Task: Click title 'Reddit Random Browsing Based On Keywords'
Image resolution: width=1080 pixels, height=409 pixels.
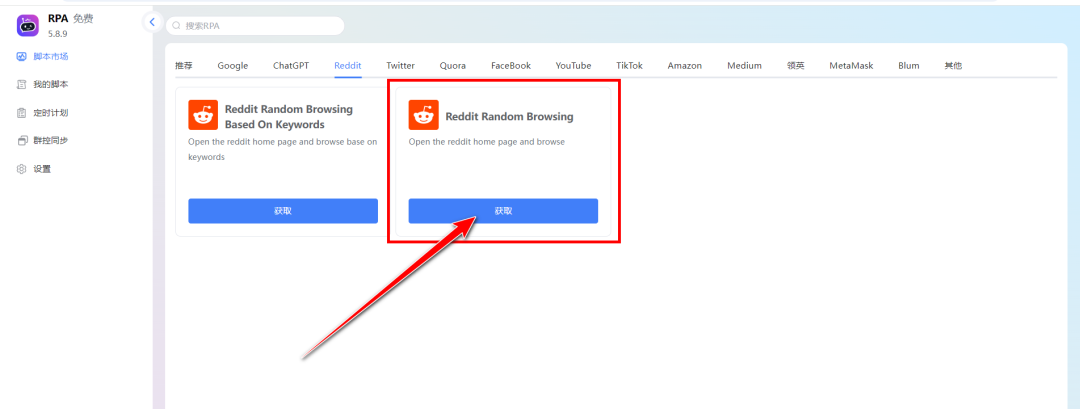Action: point(289,117)
